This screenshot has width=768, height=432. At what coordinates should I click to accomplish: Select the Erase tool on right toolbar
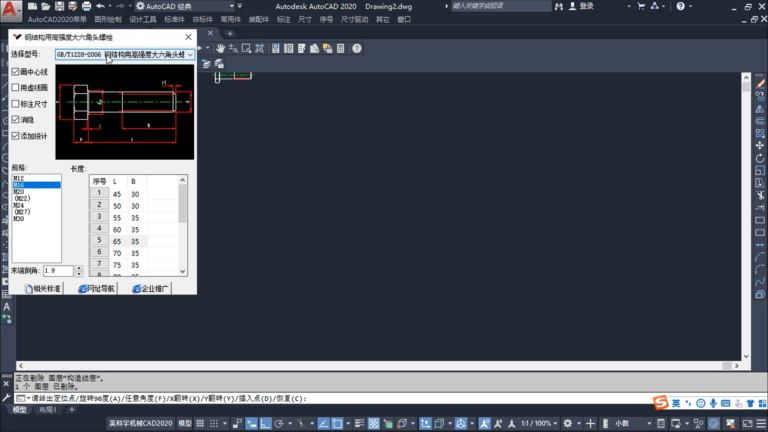[x=760, y=84]
